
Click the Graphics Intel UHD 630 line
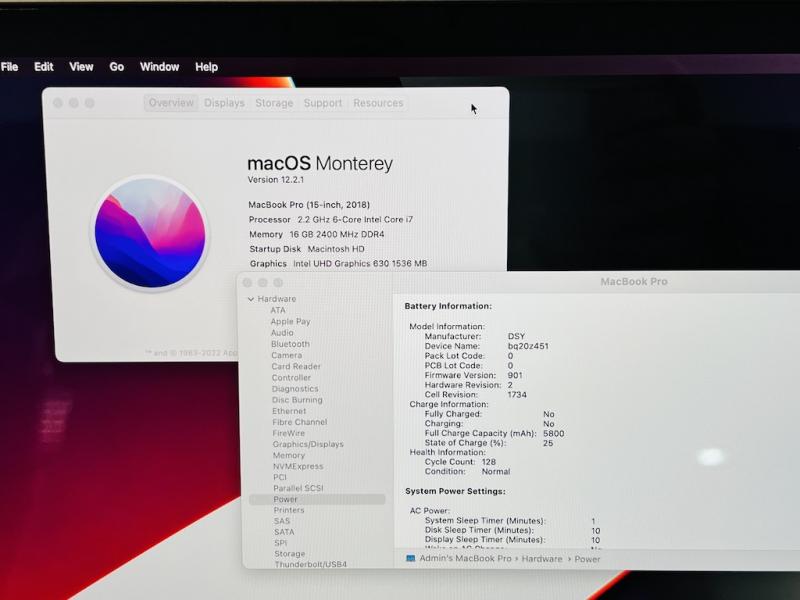[338, 264]
